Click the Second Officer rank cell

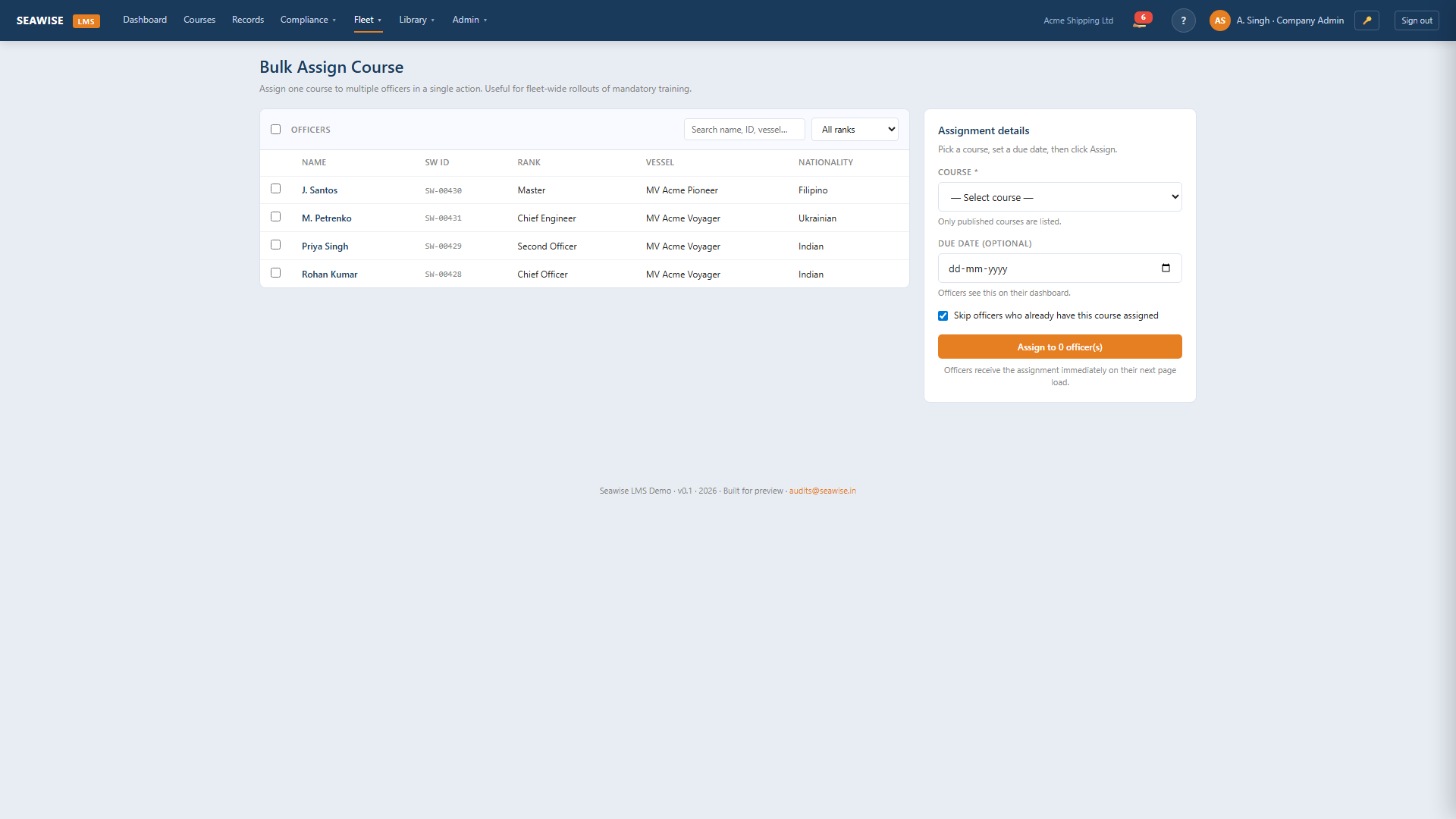[x=547, y=246]
